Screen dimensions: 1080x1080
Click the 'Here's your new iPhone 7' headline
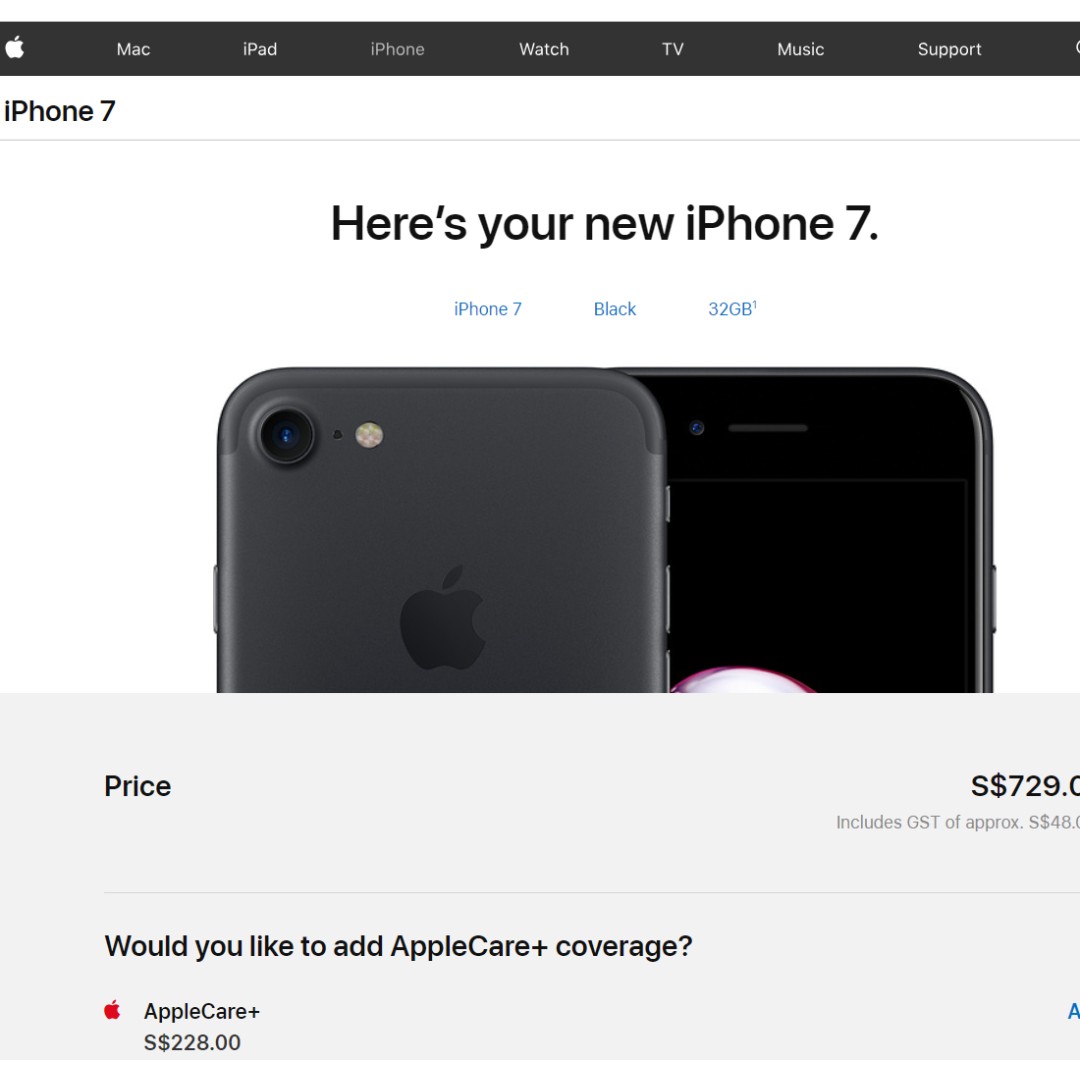(605, 224)
